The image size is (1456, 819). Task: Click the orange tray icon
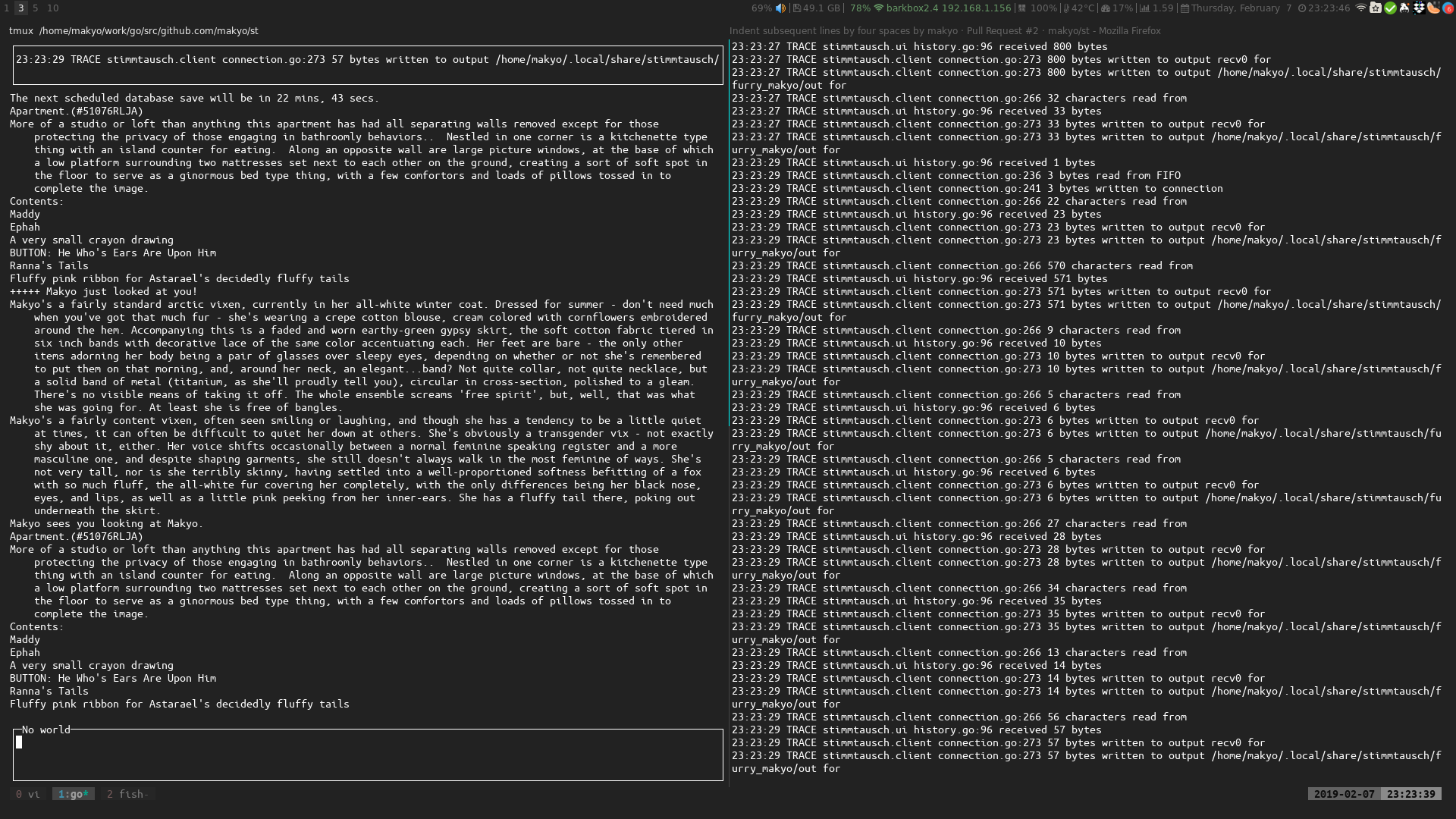click(1433, 8)
